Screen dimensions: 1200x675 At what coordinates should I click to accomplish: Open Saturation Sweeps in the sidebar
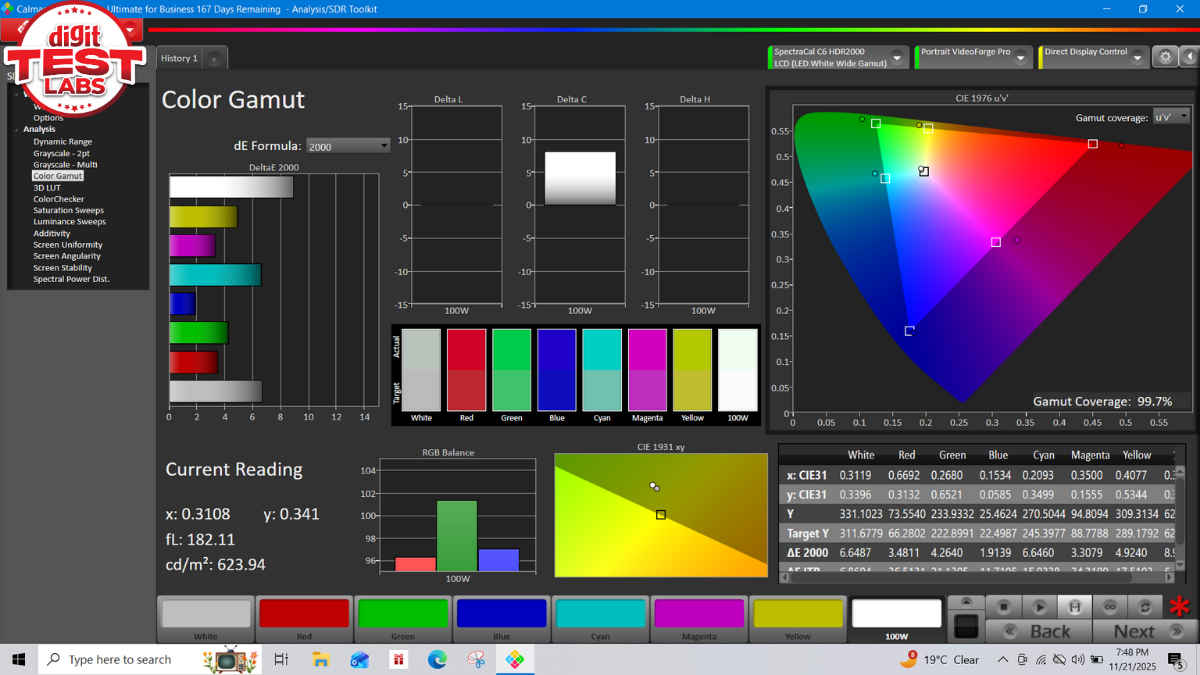click(68, 210)
